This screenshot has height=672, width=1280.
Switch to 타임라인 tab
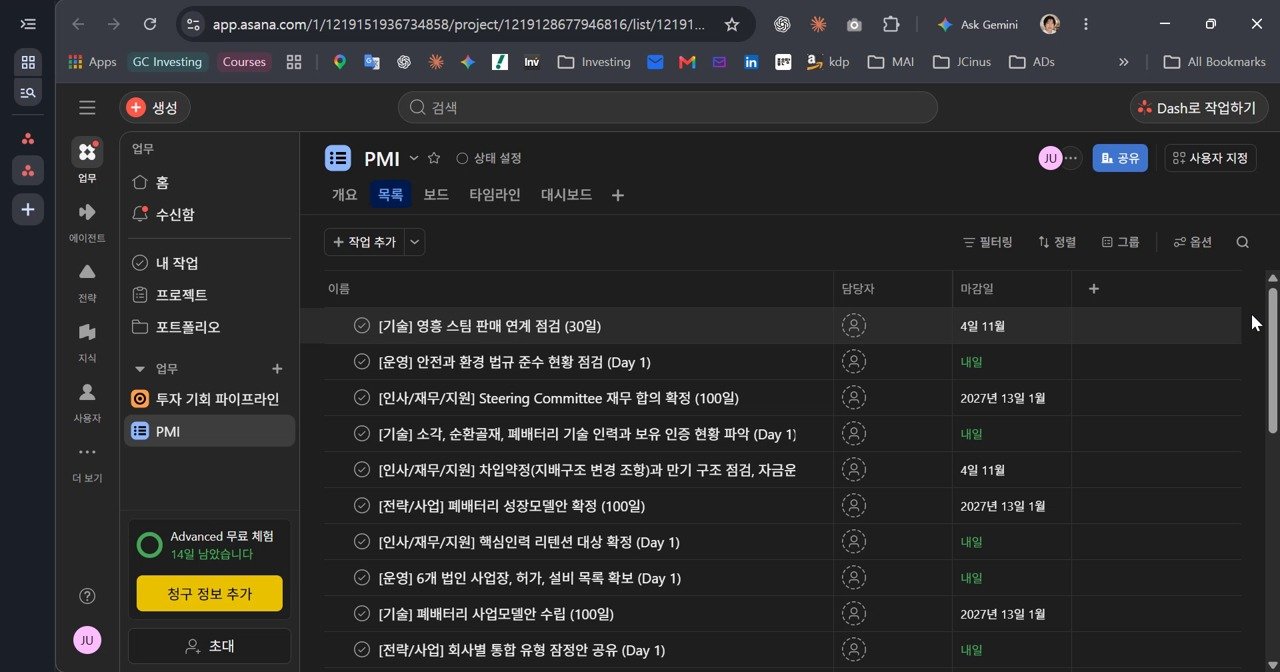click(495, 195)
